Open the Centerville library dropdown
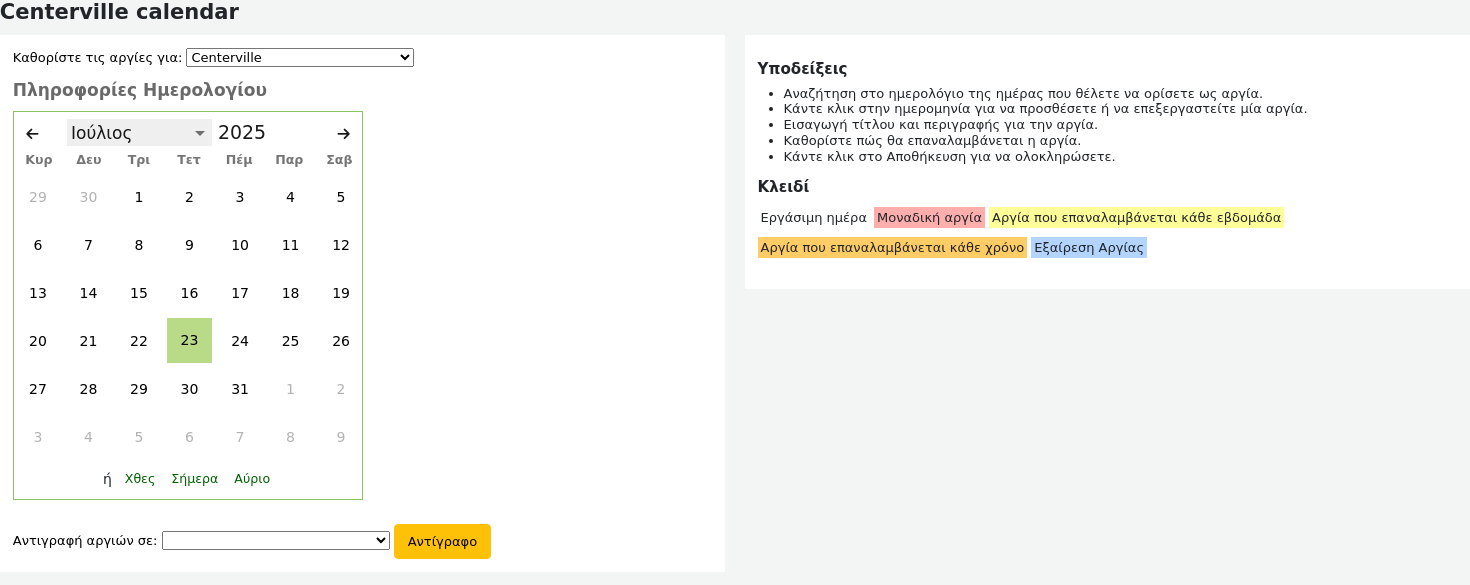This screenshot has height=585, width=1470. pyautogui.click(x=299, y=58)
